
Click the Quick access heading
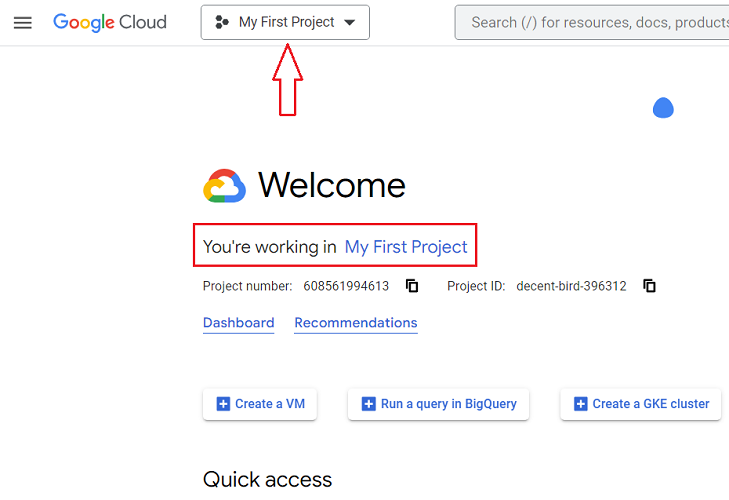pyautogui.click(x=267, y=480)
